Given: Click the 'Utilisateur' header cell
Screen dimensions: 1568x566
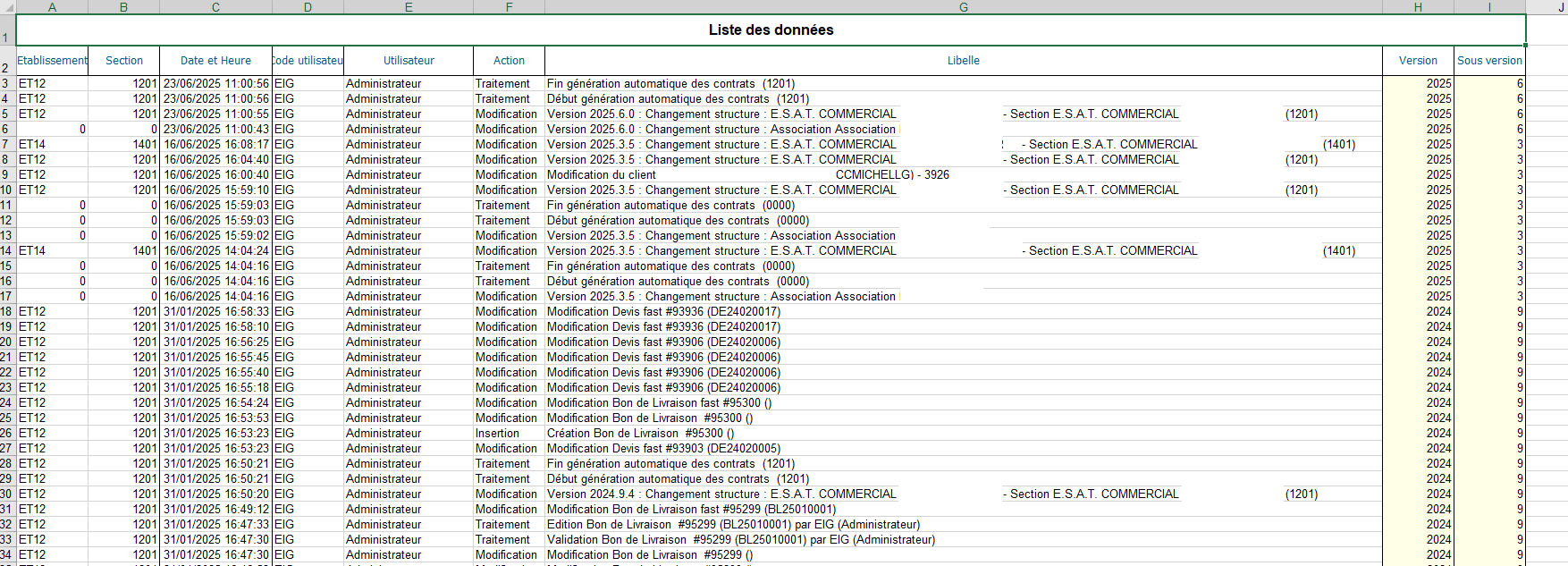Looking at the screenshot, I should click(409, 61).
